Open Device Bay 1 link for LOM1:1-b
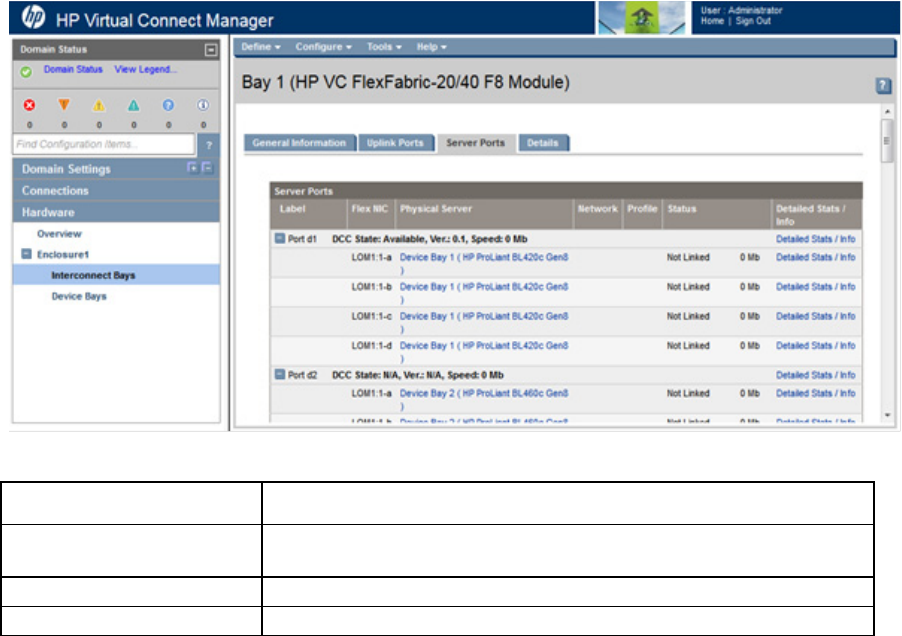This screenshot has height=636, width=902. [x=484, y=286]
